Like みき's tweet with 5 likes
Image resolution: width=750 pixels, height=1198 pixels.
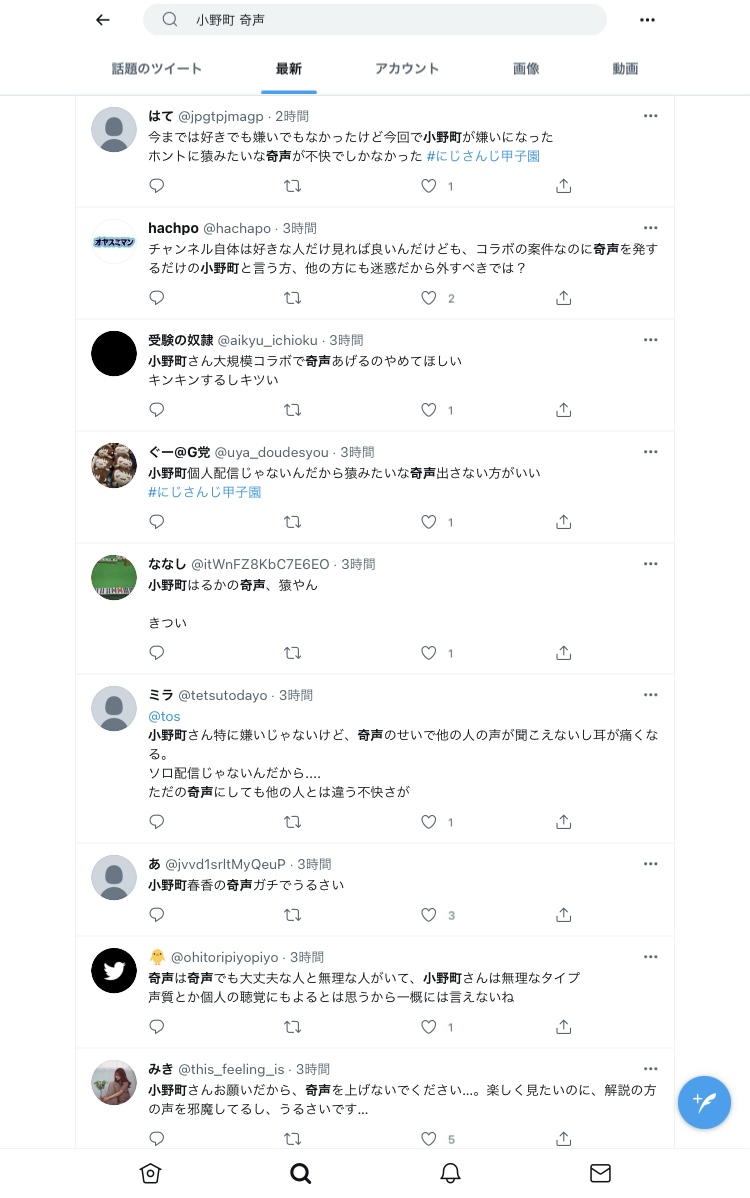tap(429, 1139)
